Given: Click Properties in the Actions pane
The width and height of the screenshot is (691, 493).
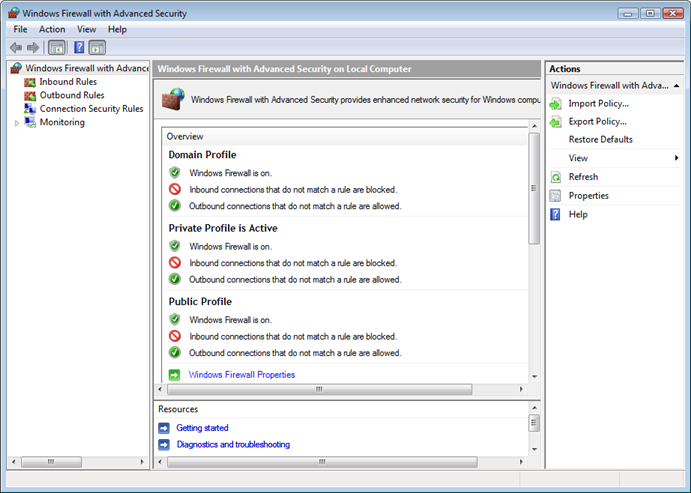Looking at the screenshot, I should (588, 196).
